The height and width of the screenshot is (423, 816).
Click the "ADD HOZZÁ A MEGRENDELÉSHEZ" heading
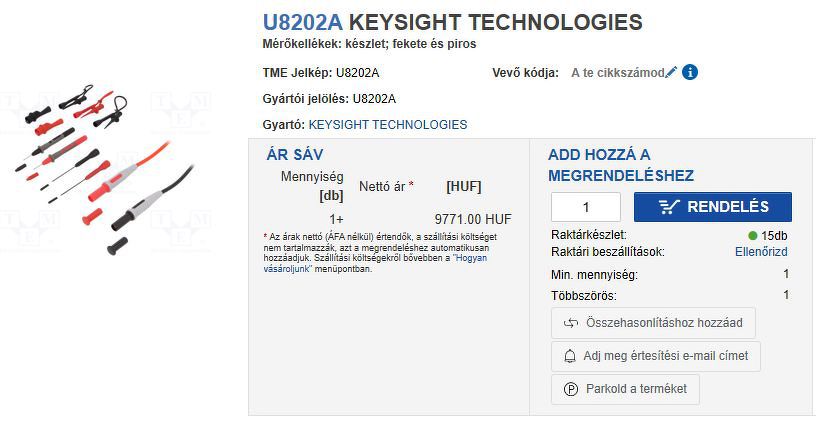click(x=620, y=165)
